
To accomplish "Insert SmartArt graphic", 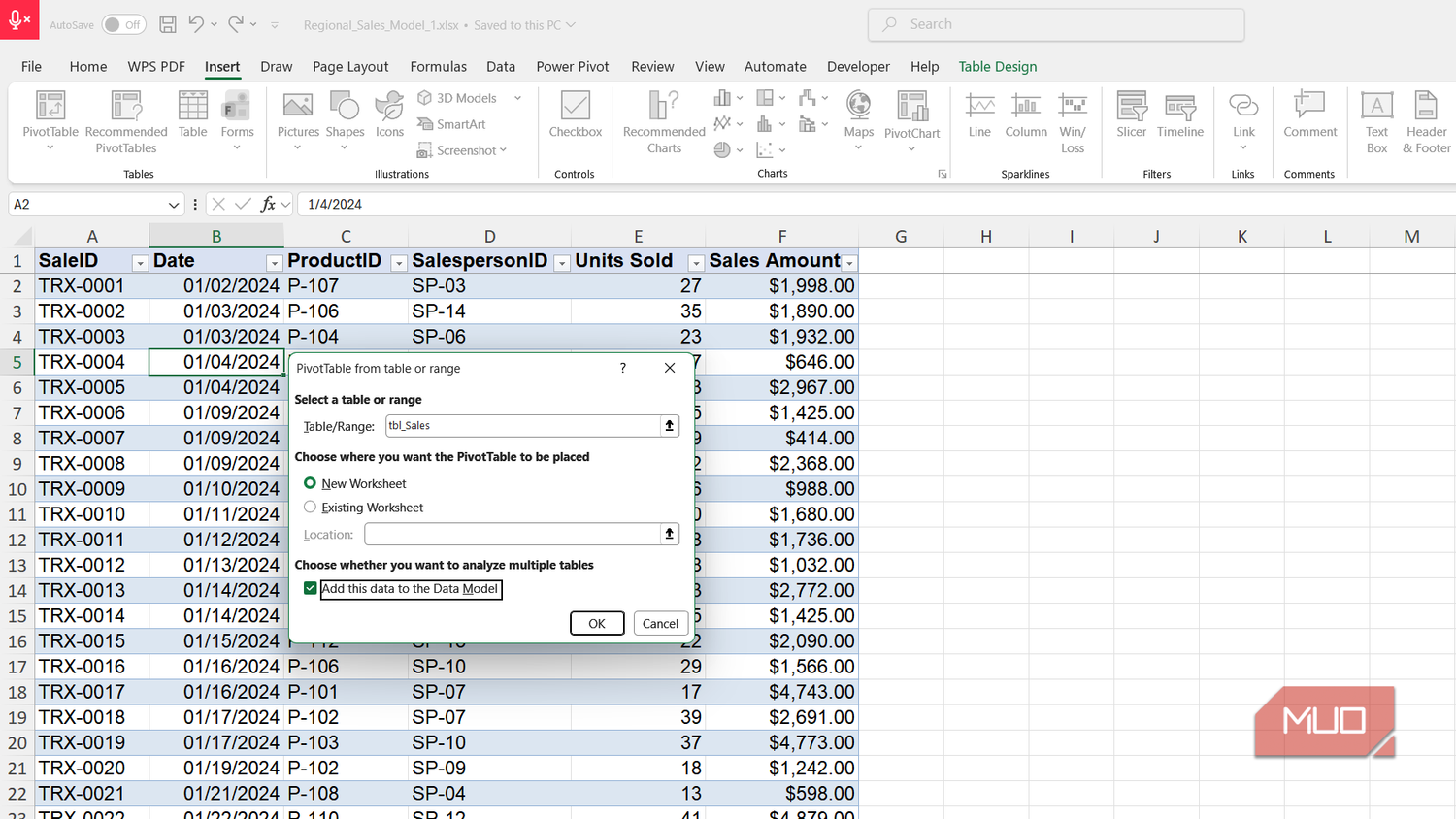I will coord(452,124).
